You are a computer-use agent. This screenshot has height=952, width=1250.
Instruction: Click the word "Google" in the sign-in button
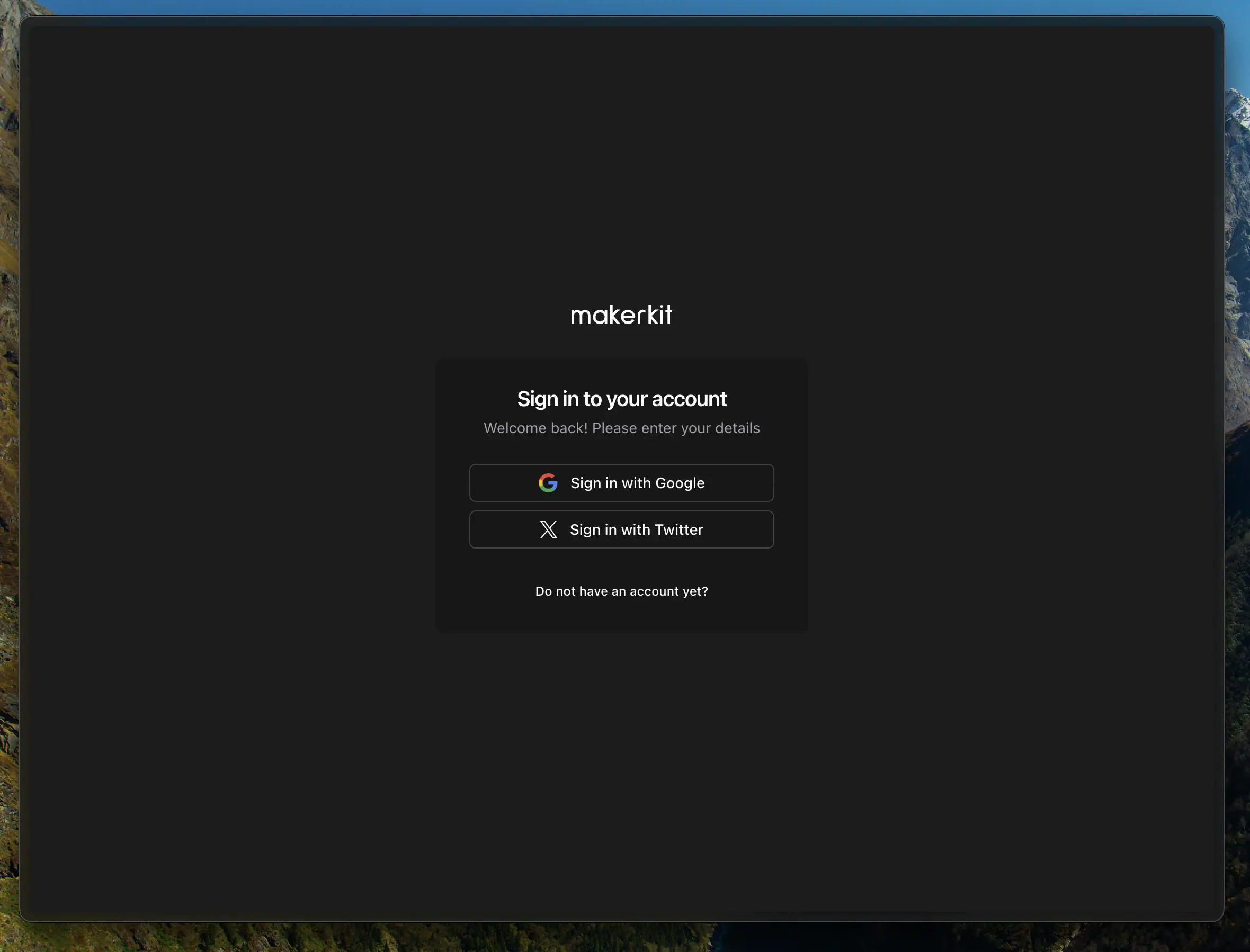pyautogui.click(x=680, y=483)
